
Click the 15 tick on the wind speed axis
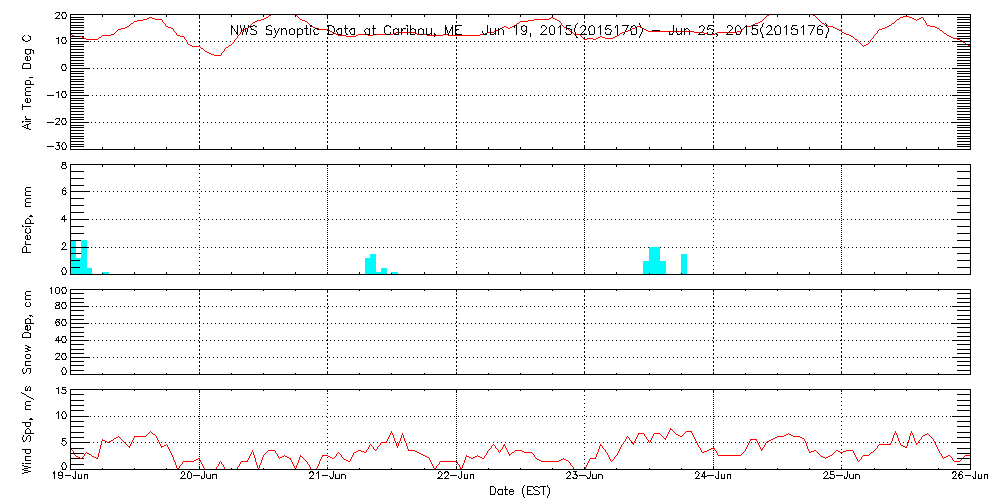(x=60, y=391)
